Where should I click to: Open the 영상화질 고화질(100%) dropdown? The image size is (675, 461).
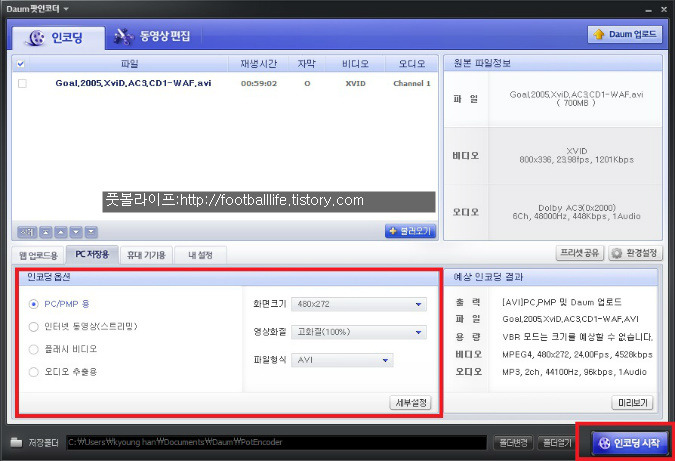point(359,332)
